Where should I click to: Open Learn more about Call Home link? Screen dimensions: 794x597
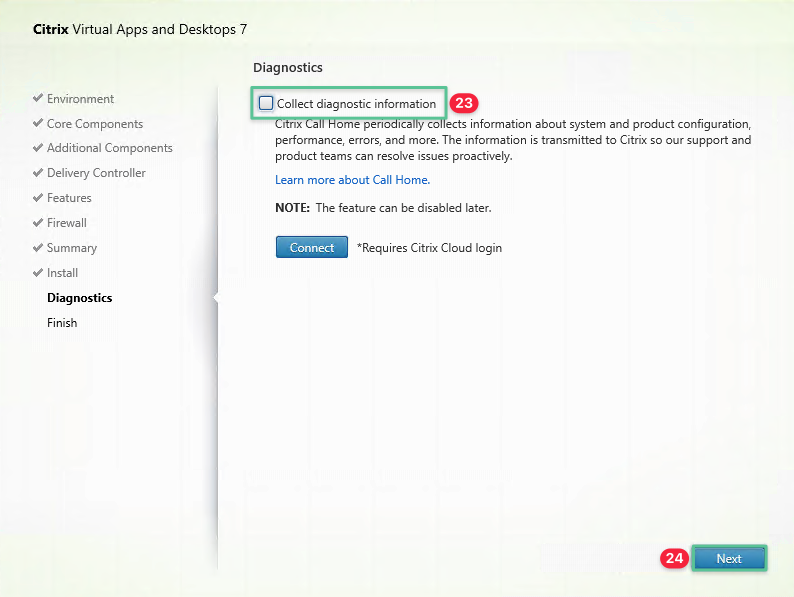[x=352, y=180]
